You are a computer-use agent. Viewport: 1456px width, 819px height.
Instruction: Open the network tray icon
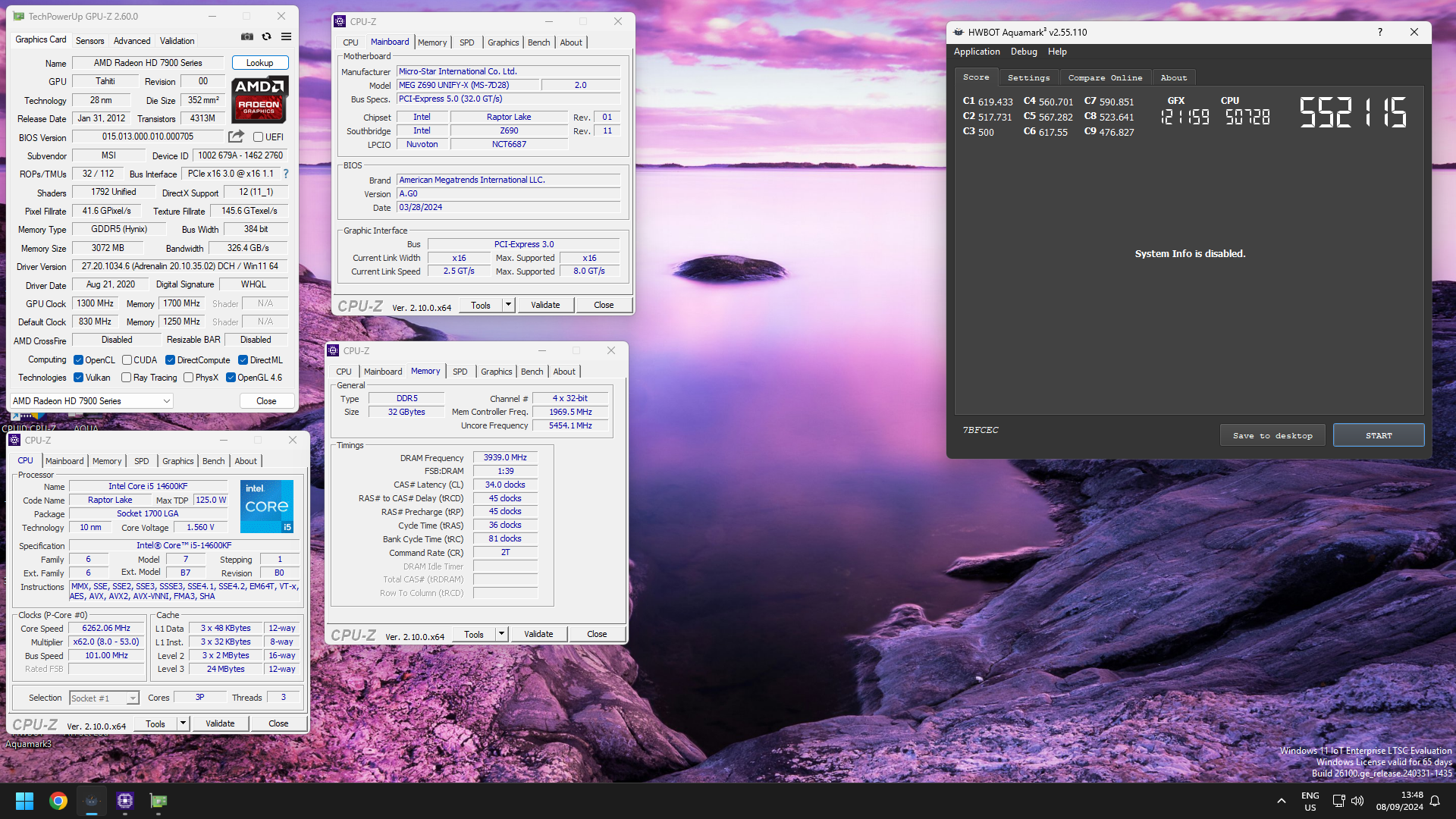1338,801
